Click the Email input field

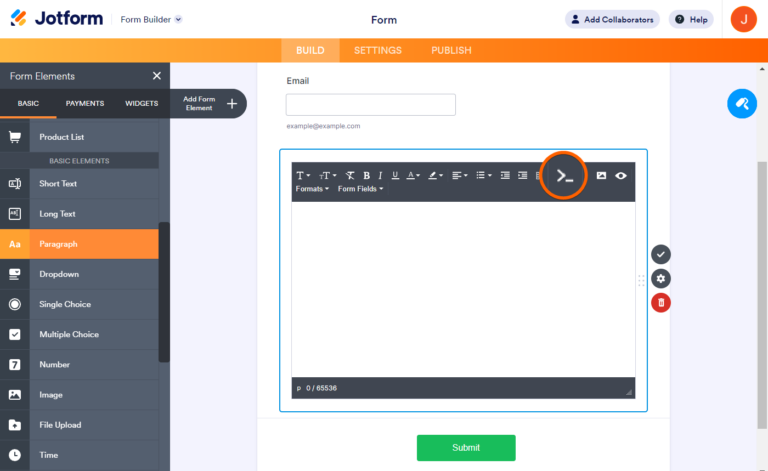click(x=371, y=105)
